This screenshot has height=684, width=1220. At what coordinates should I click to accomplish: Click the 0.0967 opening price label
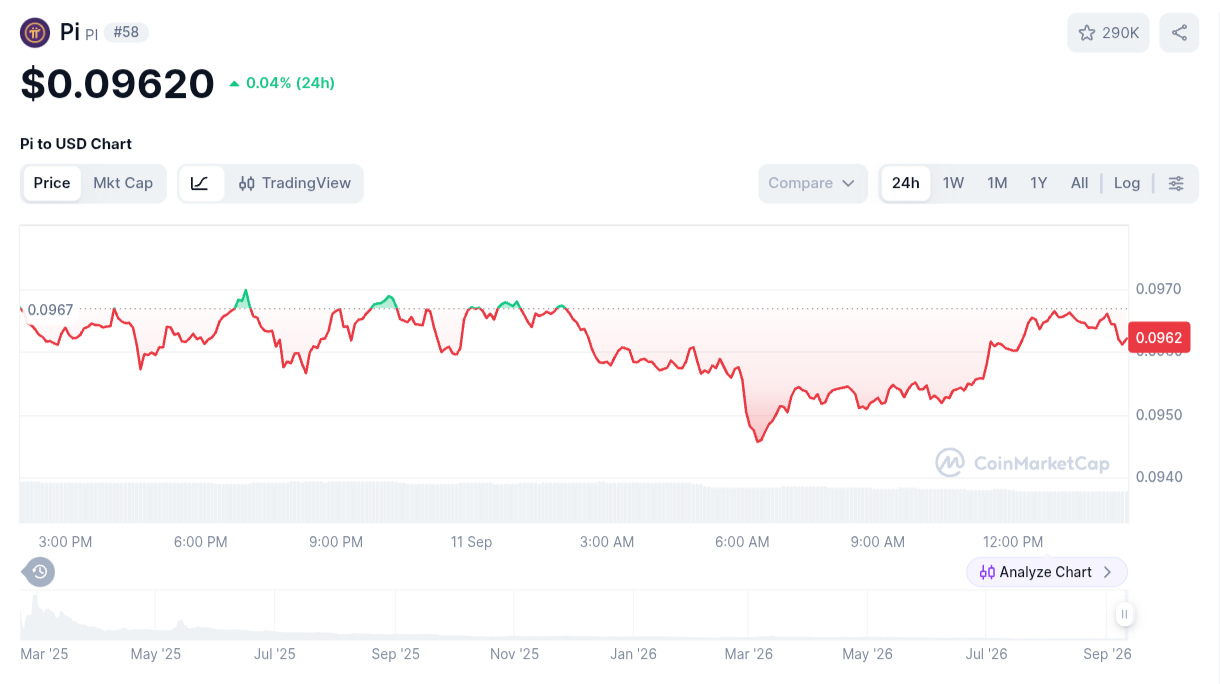click(x=50, y=310)
